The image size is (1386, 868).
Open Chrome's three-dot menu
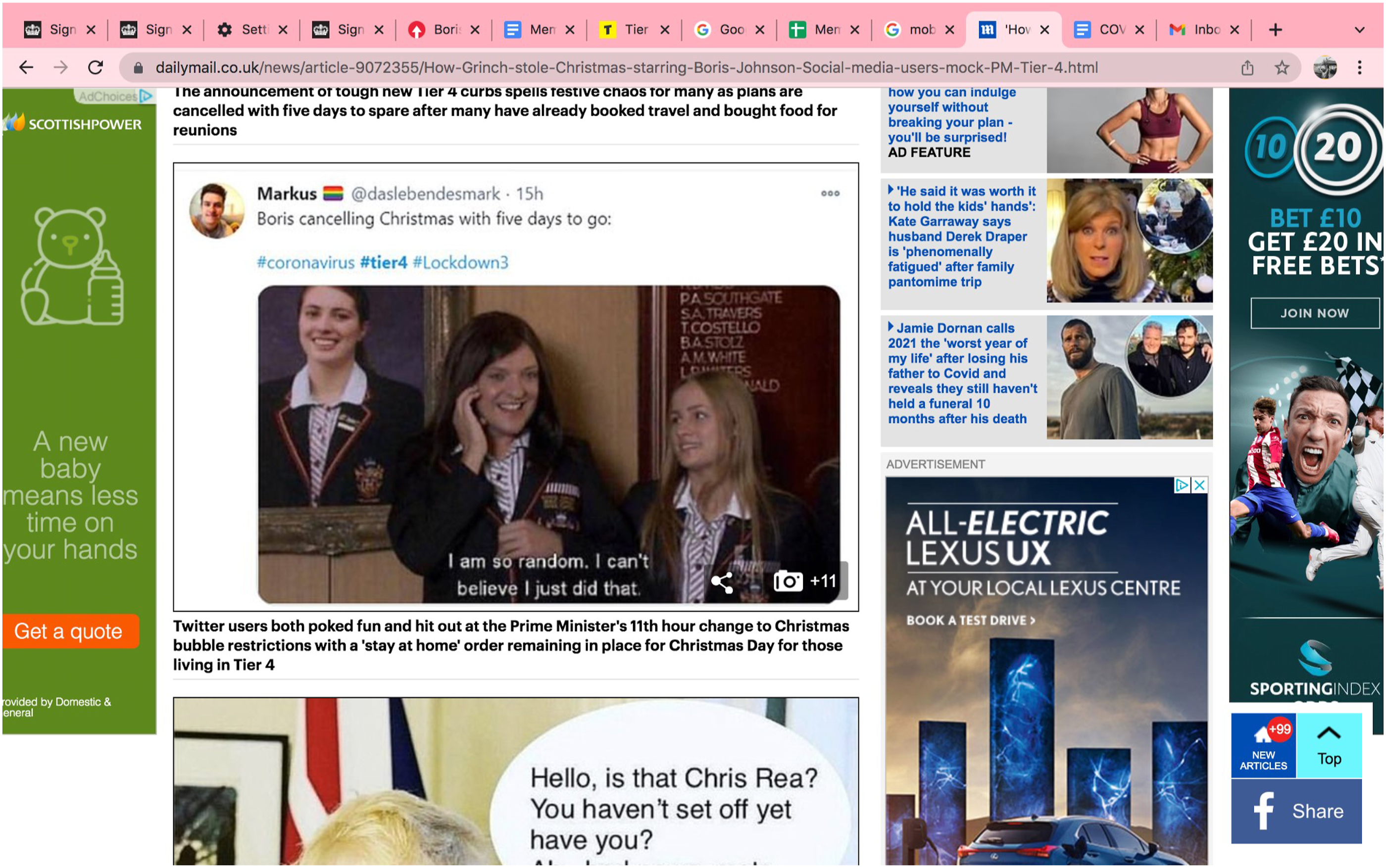(x=1359, y=68)
